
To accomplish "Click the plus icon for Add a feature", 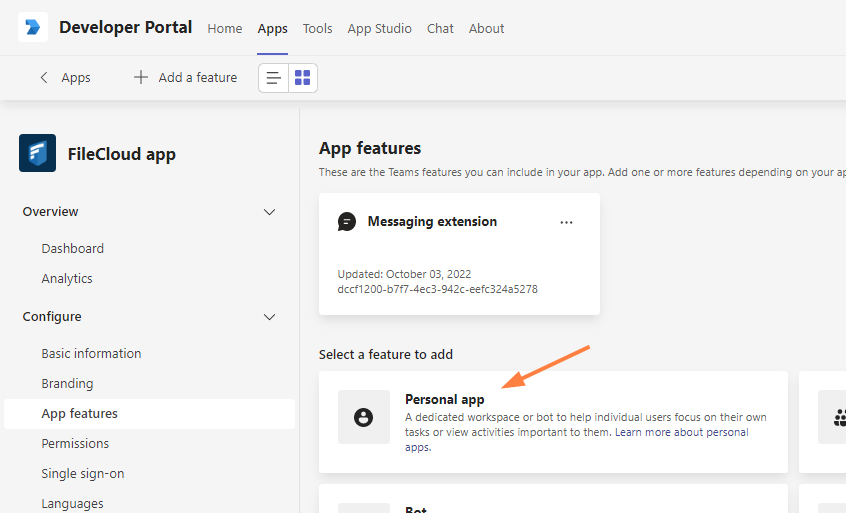I will tap(141, 78).
